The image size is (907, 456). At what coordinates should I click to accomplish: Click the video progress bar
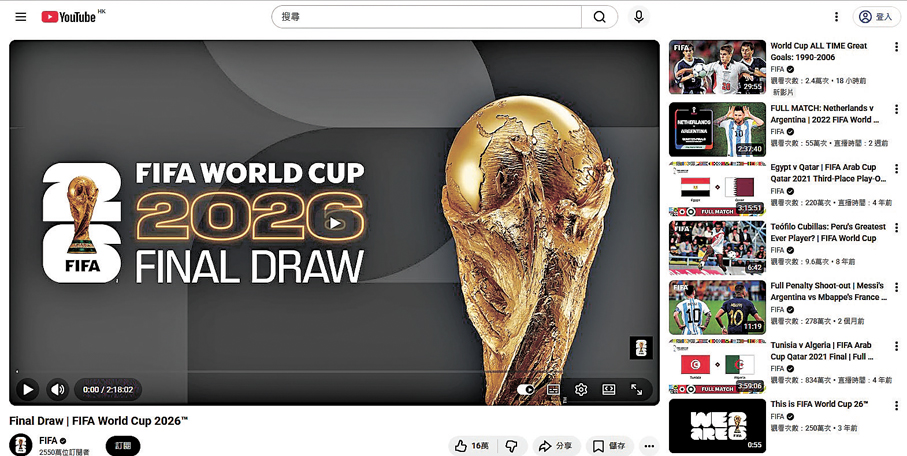tap(334, 372)
